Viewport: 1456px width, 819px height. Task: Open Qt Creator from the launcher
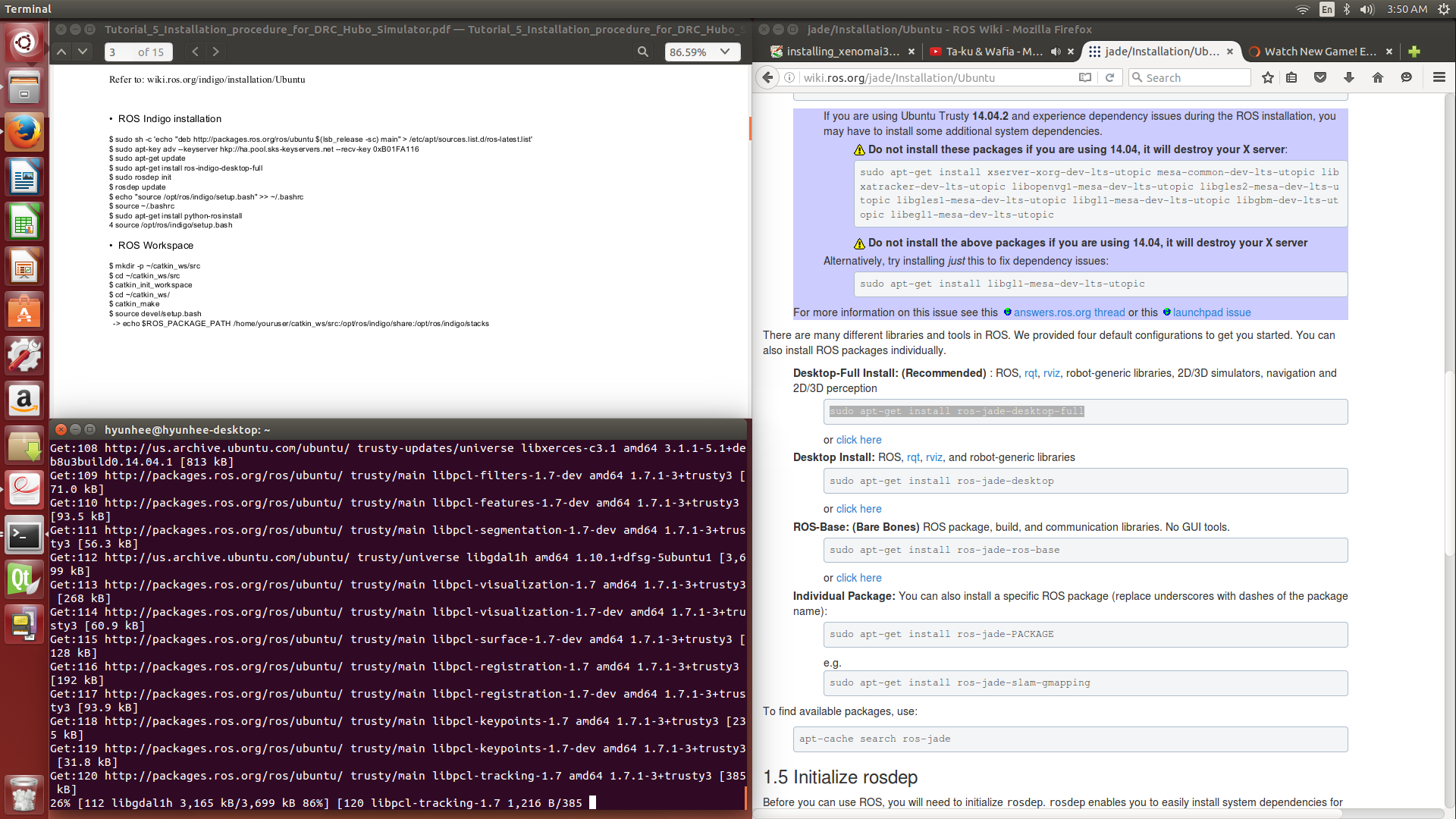click(x=24, y=580)
